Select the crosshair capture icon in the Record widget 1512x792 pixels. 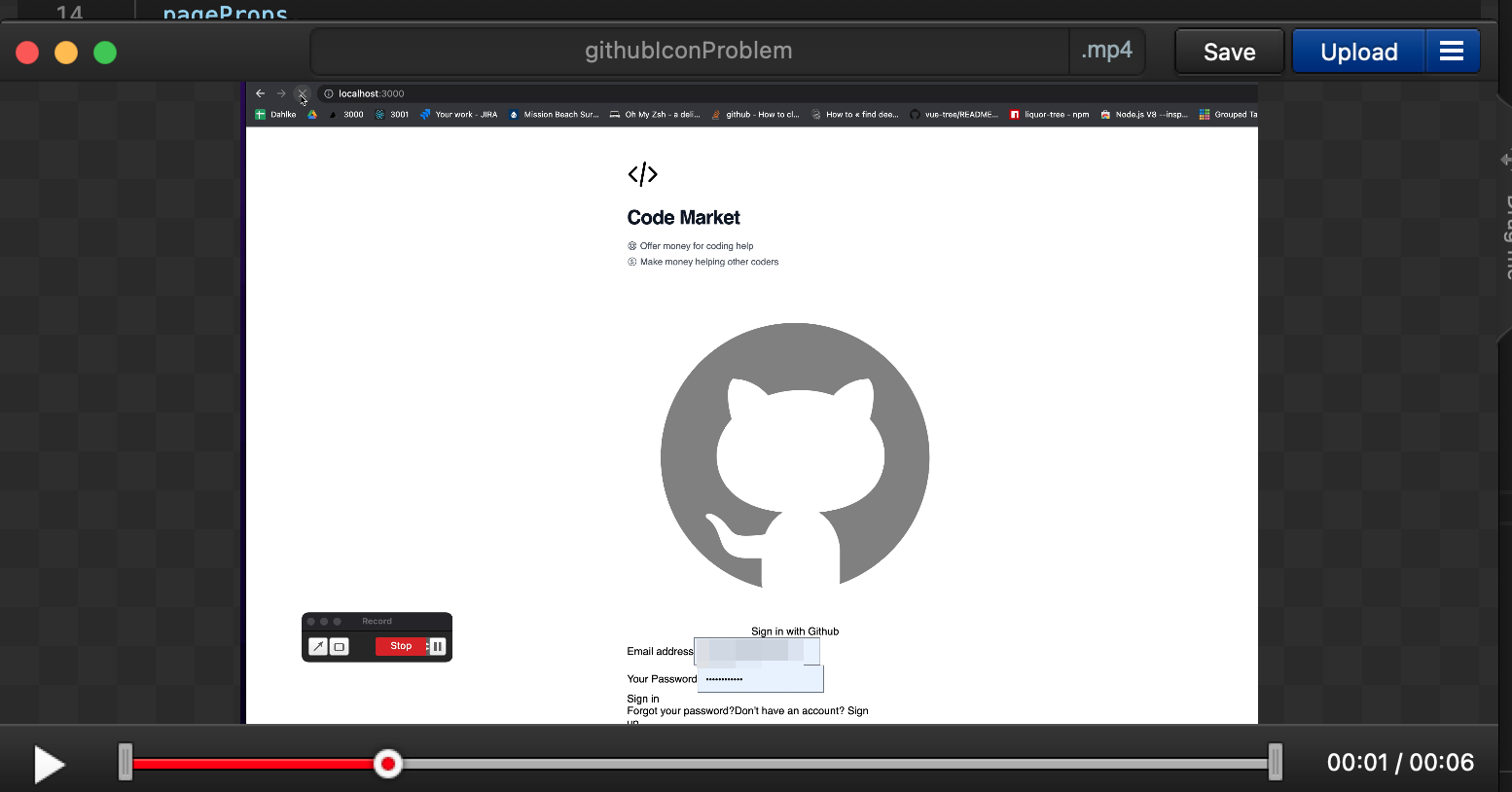pos(318,646)
